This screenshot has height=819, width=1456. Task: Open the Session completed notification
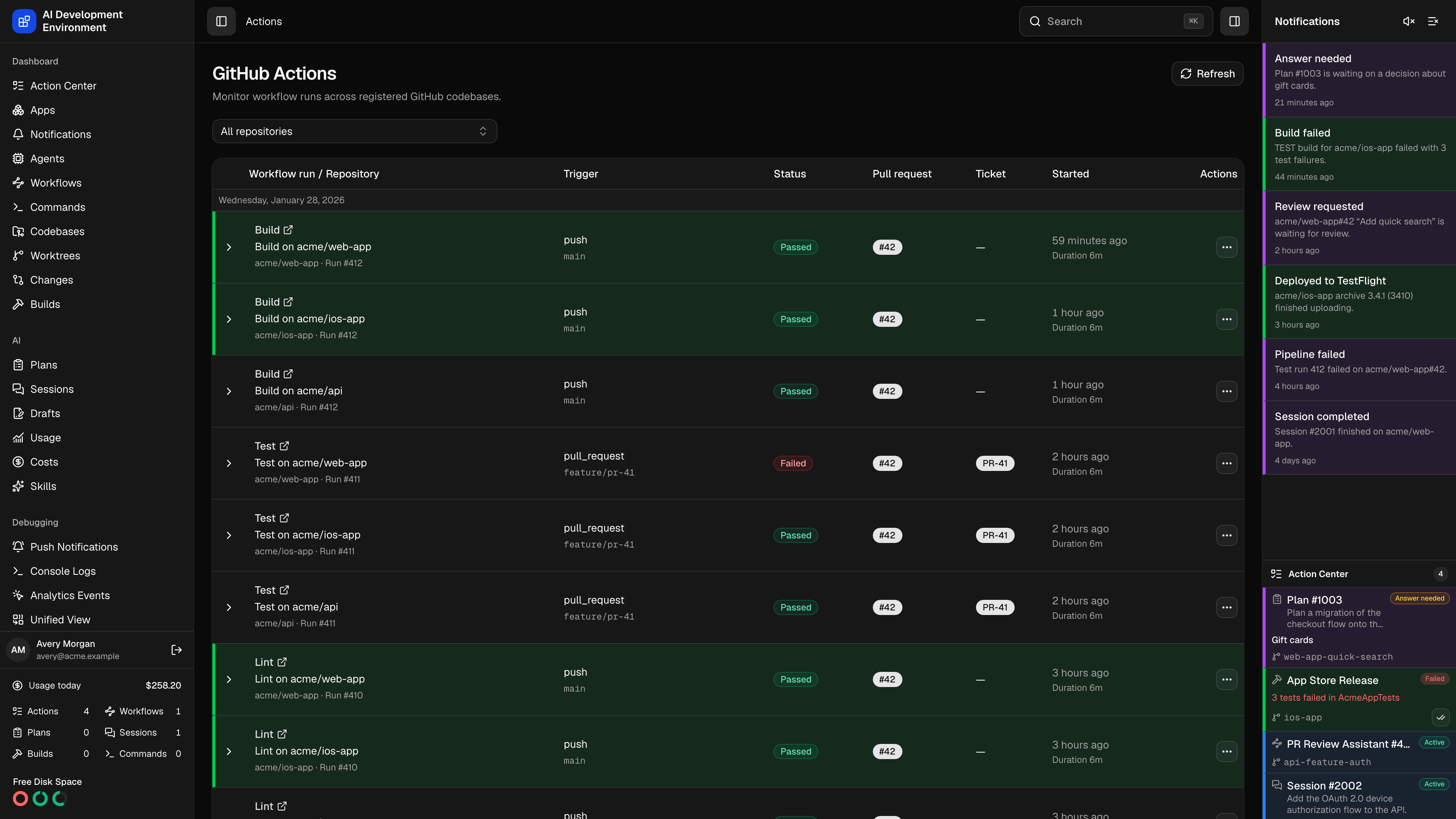(1359, 438)
